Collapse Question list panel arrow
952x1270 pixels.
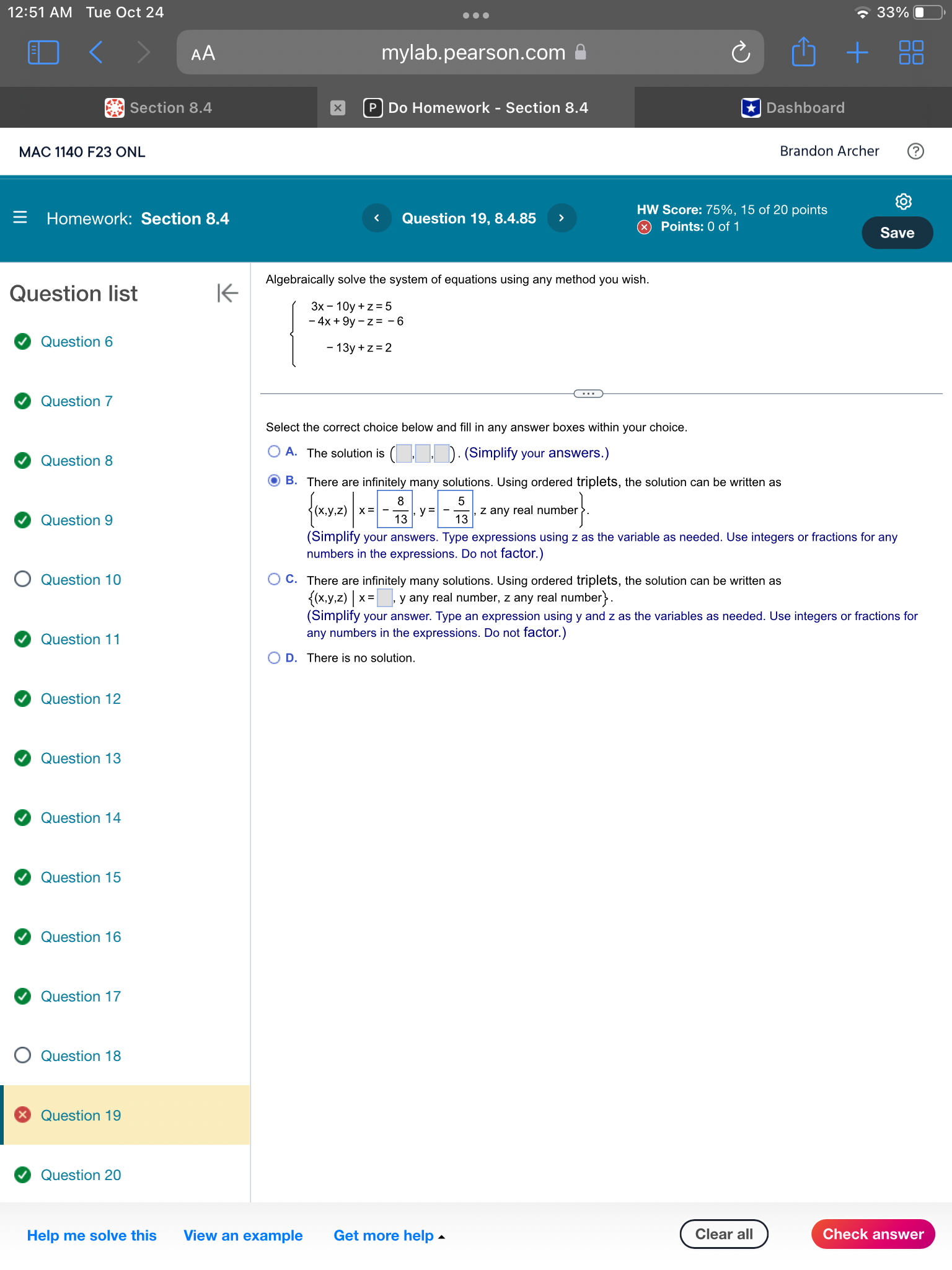click(x=227, y=293)
